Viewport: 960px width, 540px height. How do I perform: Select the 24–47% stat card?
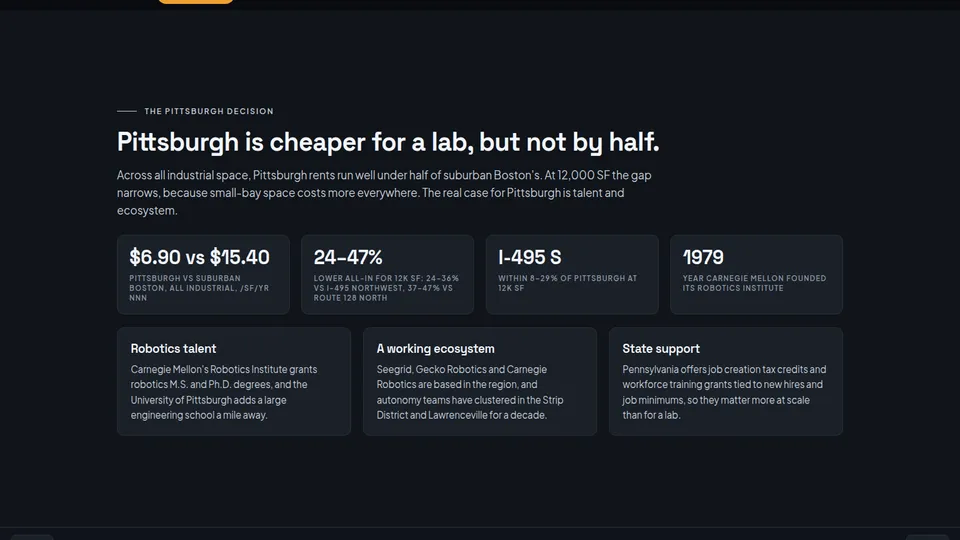[x=388, y=274]
